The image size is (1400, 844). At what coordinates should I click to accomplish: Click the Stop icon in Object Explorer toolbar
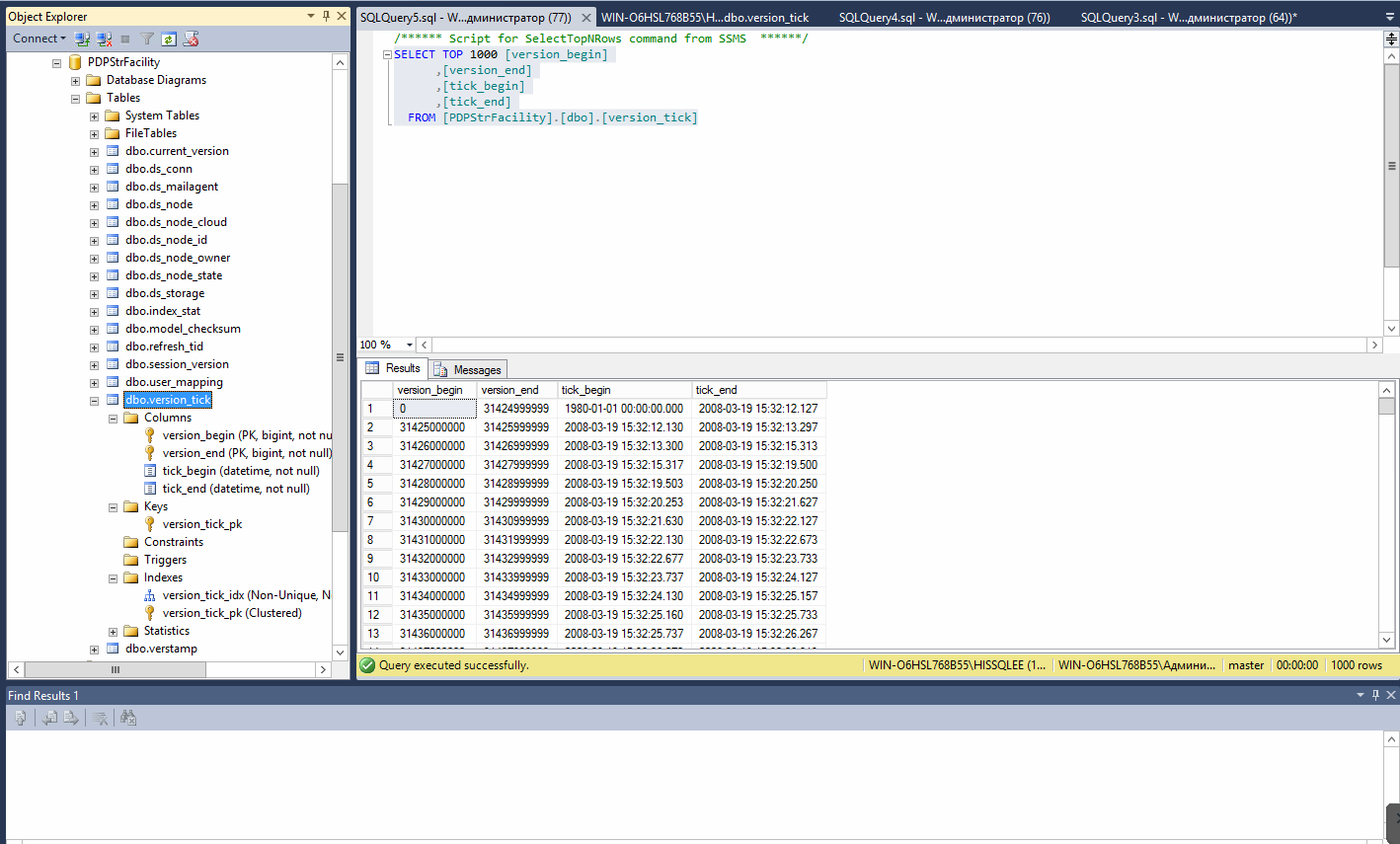point(125,38)
